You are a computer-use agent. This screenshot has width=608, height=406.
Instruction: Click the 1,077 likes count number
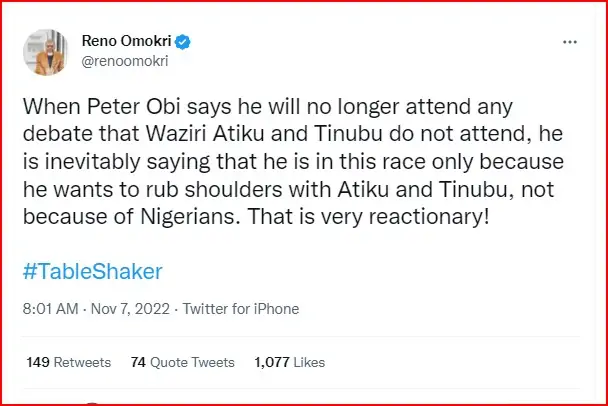click(x=273, y=362)
